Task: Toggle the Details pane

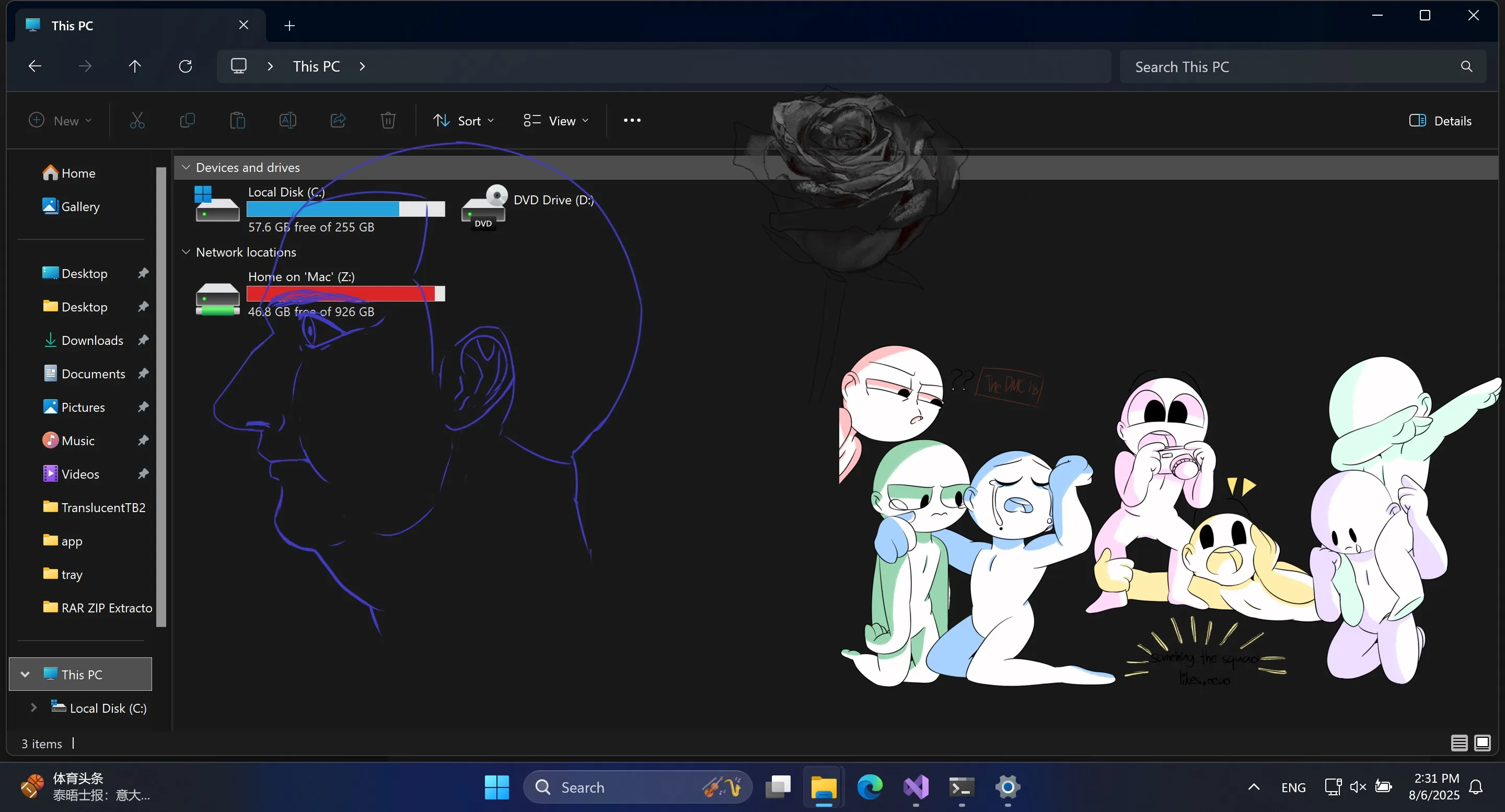Action: 1440,121
